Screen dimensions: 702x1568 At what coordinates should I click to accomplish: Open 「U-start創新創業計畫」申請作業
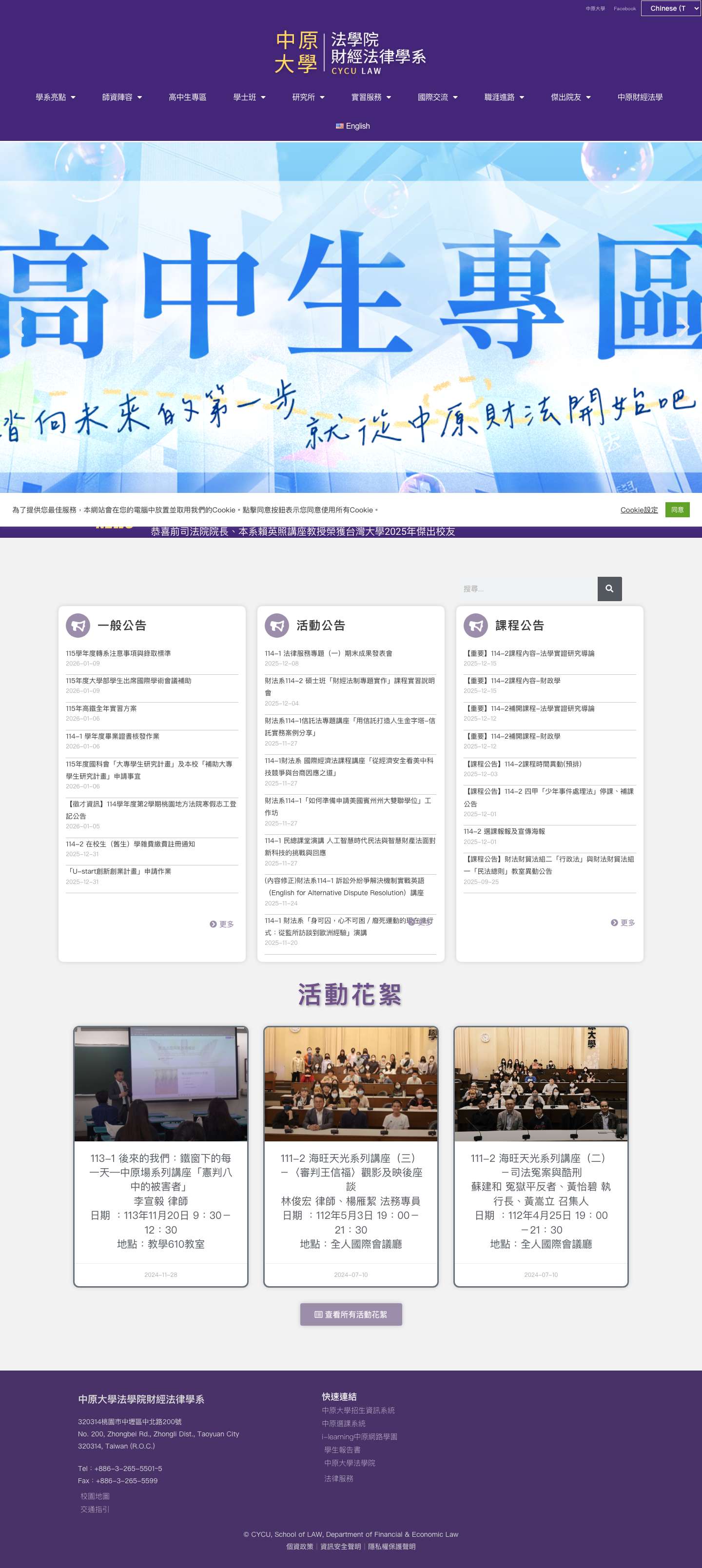click(118, 871)
